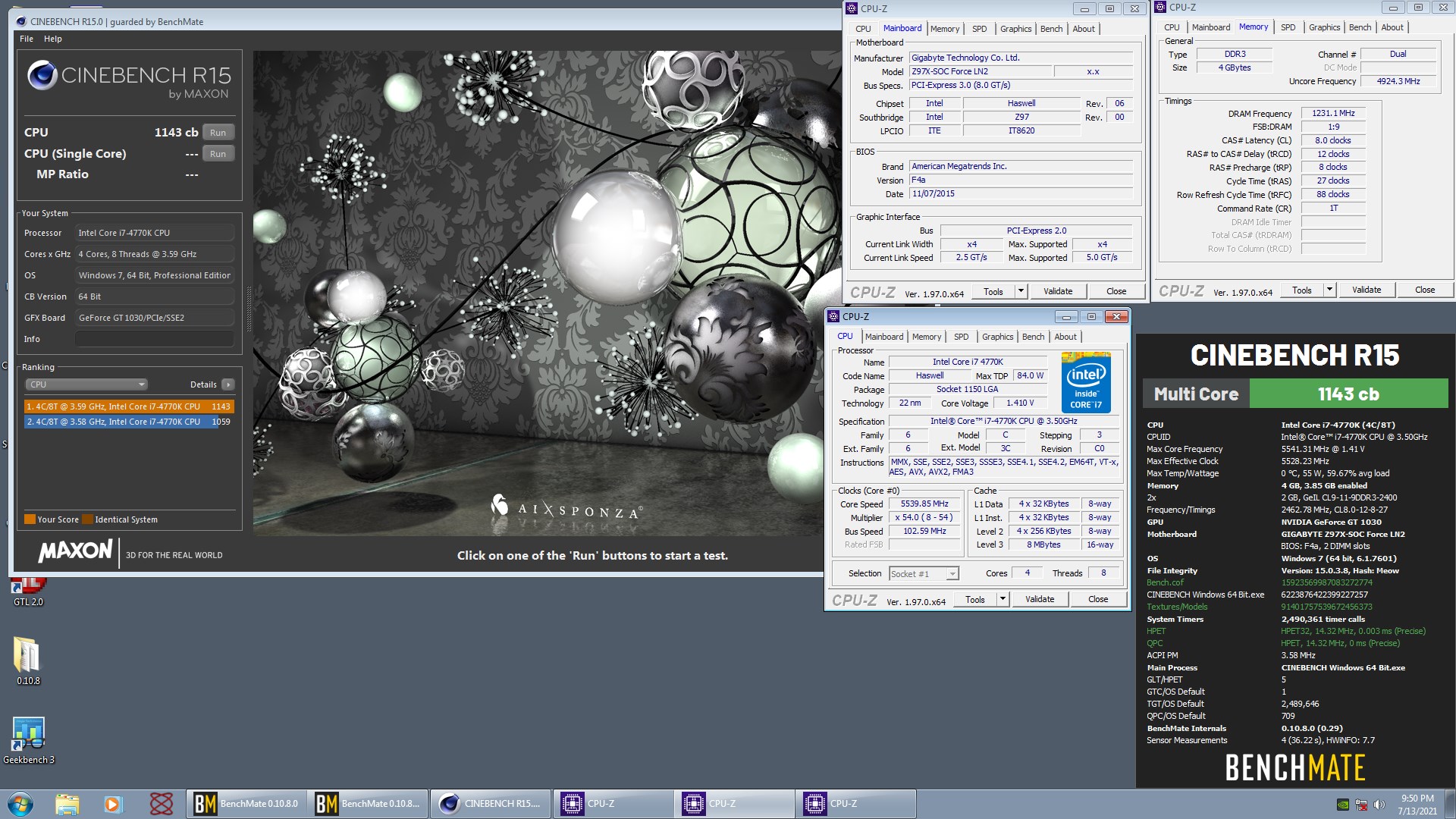Activate the third CPU-Z taskbar button
Screen dimensions: 1456x819
[855, 804]
